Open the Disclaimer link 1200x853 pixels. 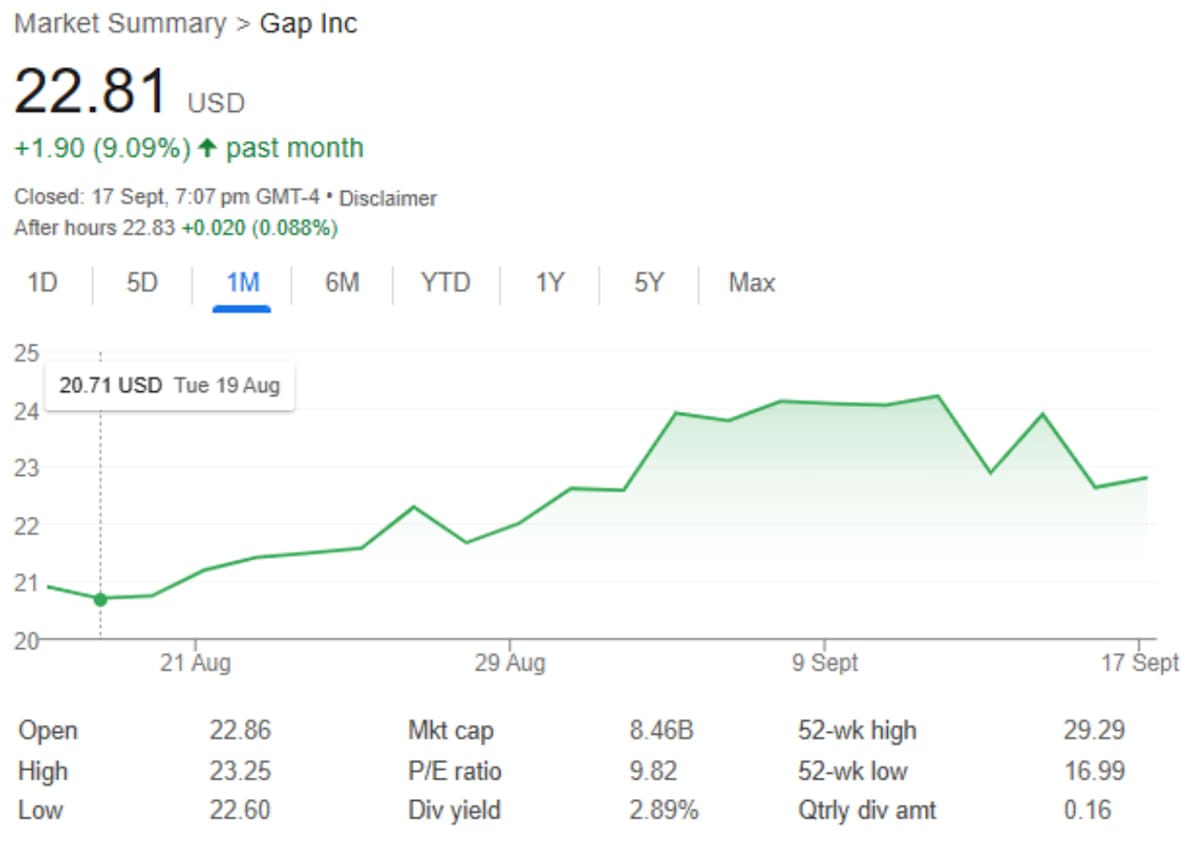coord(388,198)
